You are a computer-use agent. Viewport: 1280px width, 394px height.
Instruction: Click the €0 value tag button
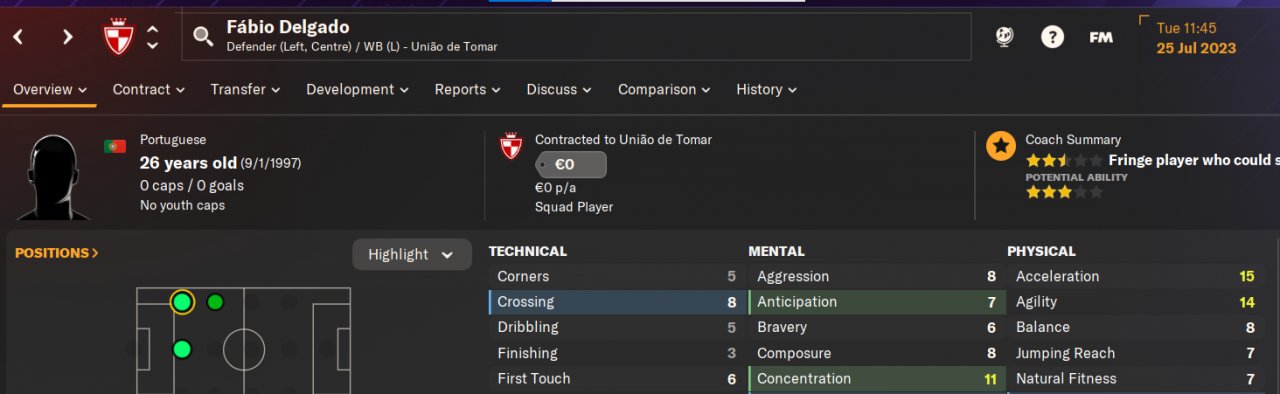(x=571, y=165)
